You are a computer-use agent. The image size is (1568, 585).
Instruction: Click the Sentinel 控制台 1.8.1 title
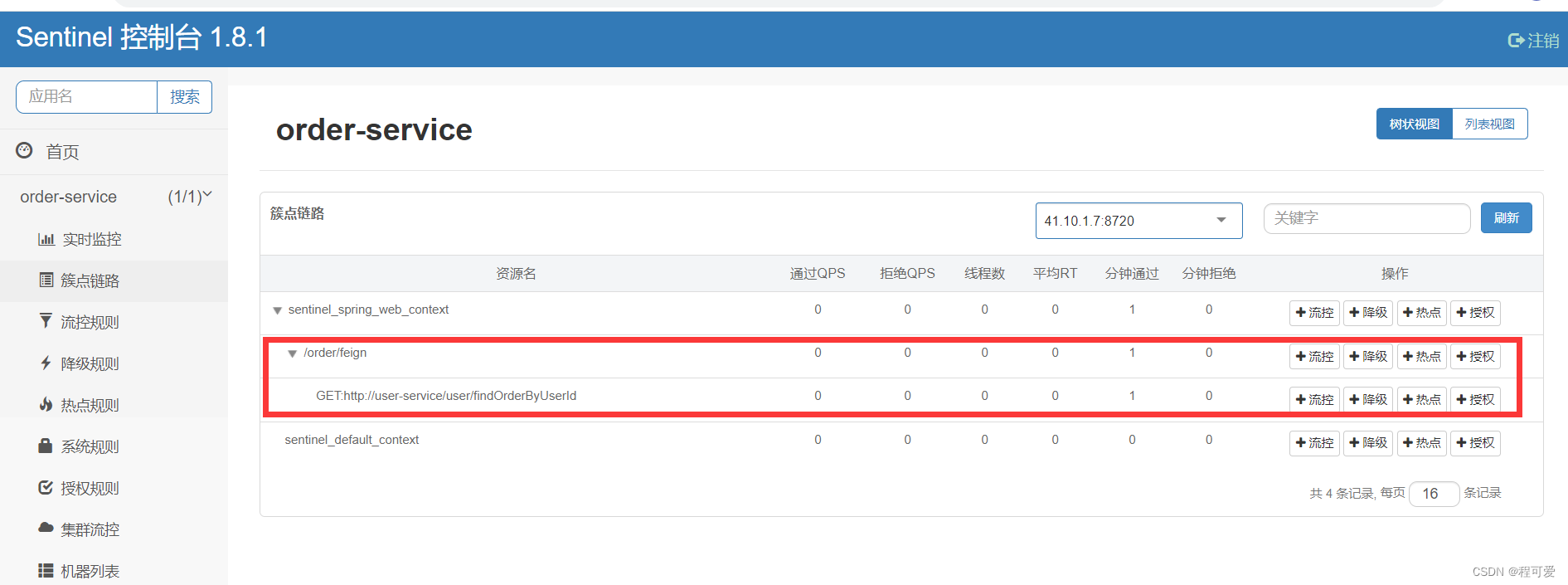[x=141, y=37]
